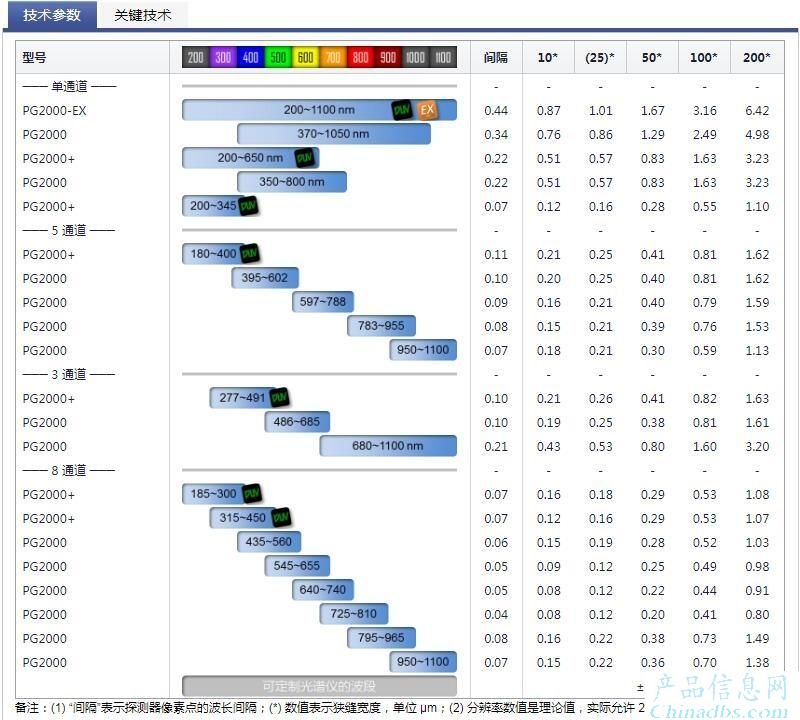Click the dark red 900 wavelength block
This screenshot has height=720, width=800.
pos(388,57)
